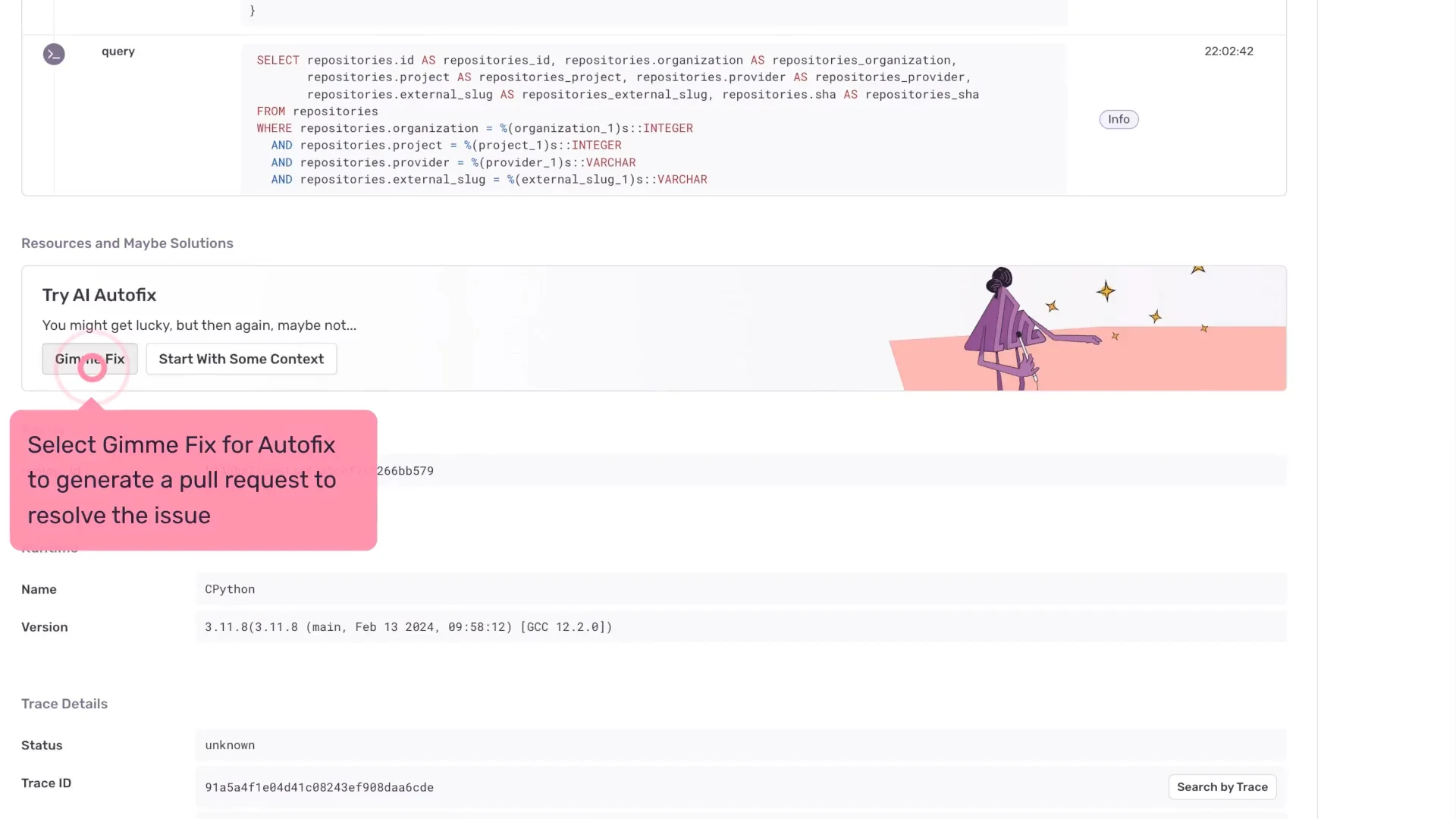Click the Version field label
1456x819 pixels.
45,627
